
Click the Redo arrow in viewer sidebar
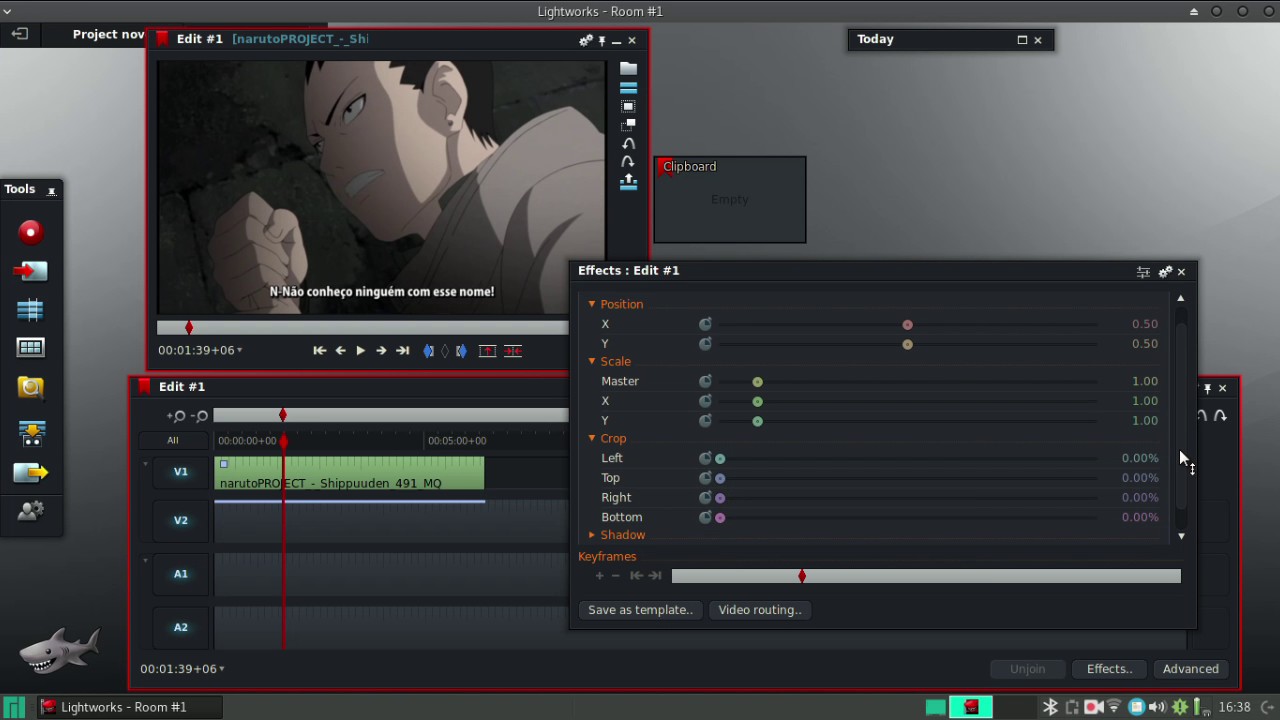click(628, 162)
